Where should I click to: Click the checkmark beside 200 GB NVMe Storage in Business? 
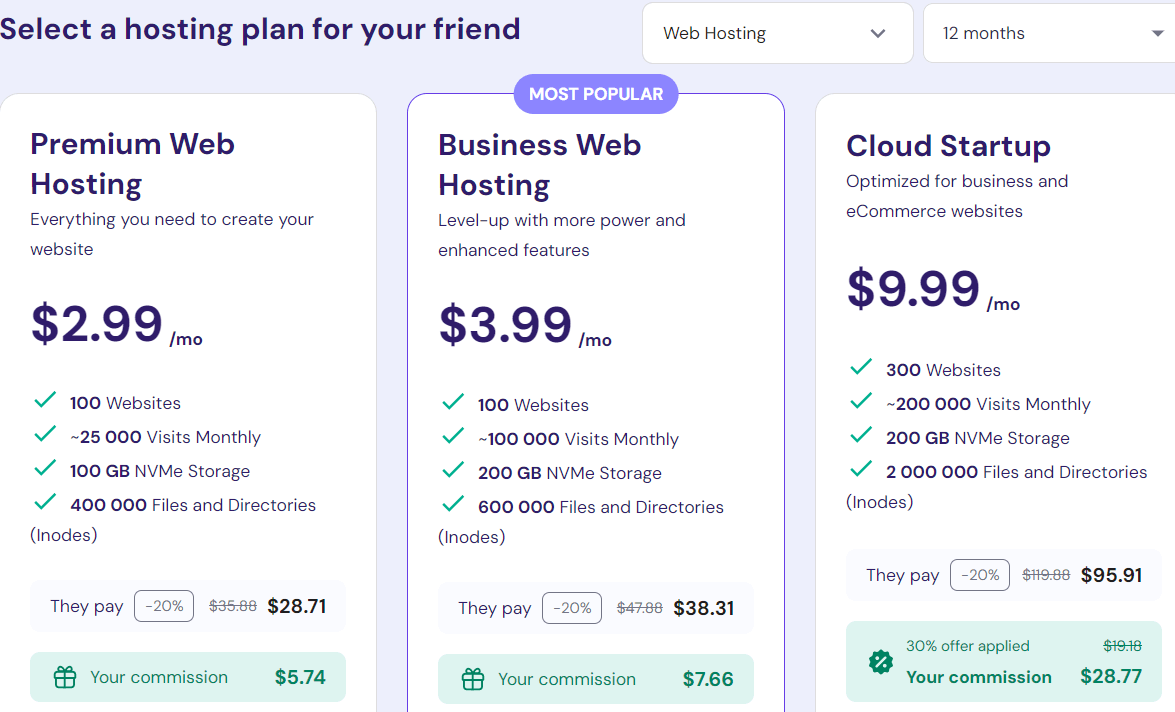453,470
